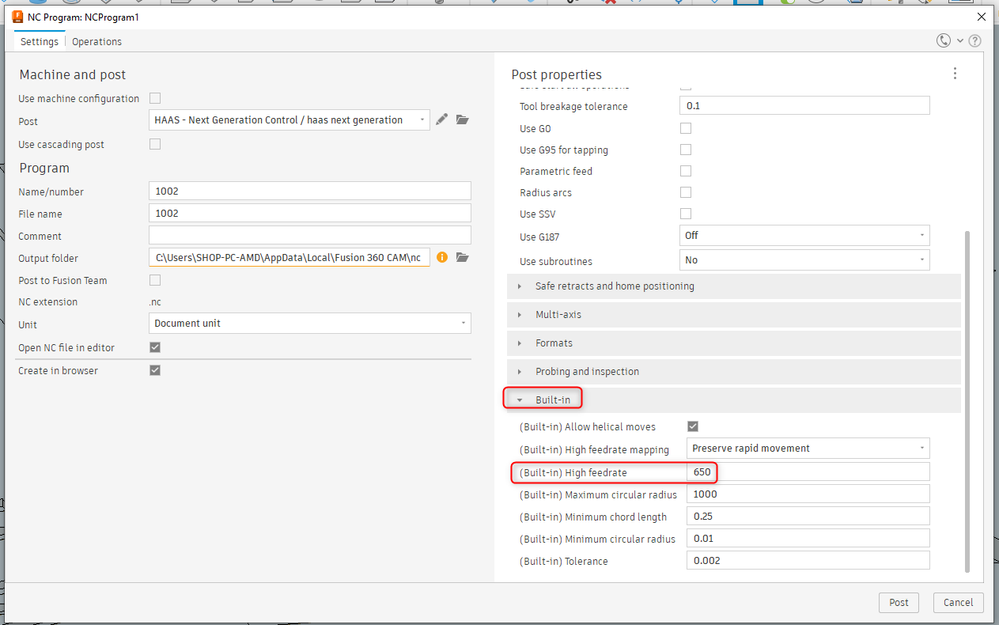999x625 pixels.
Task: Click the Output folder path field
Action: (289, 257)
